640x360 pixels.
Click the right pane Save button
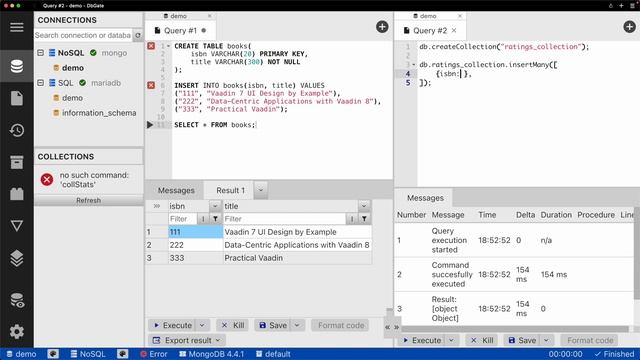pos(522,340)
